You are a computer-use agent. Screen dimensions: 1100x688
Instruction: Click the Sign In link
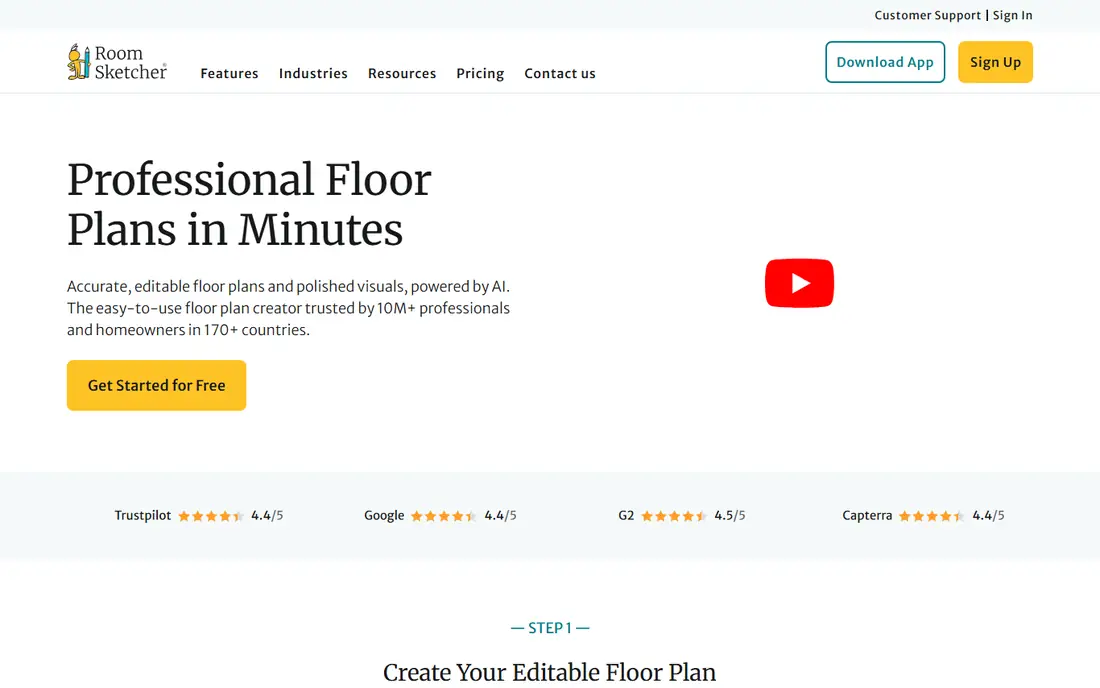[1012, 15]
